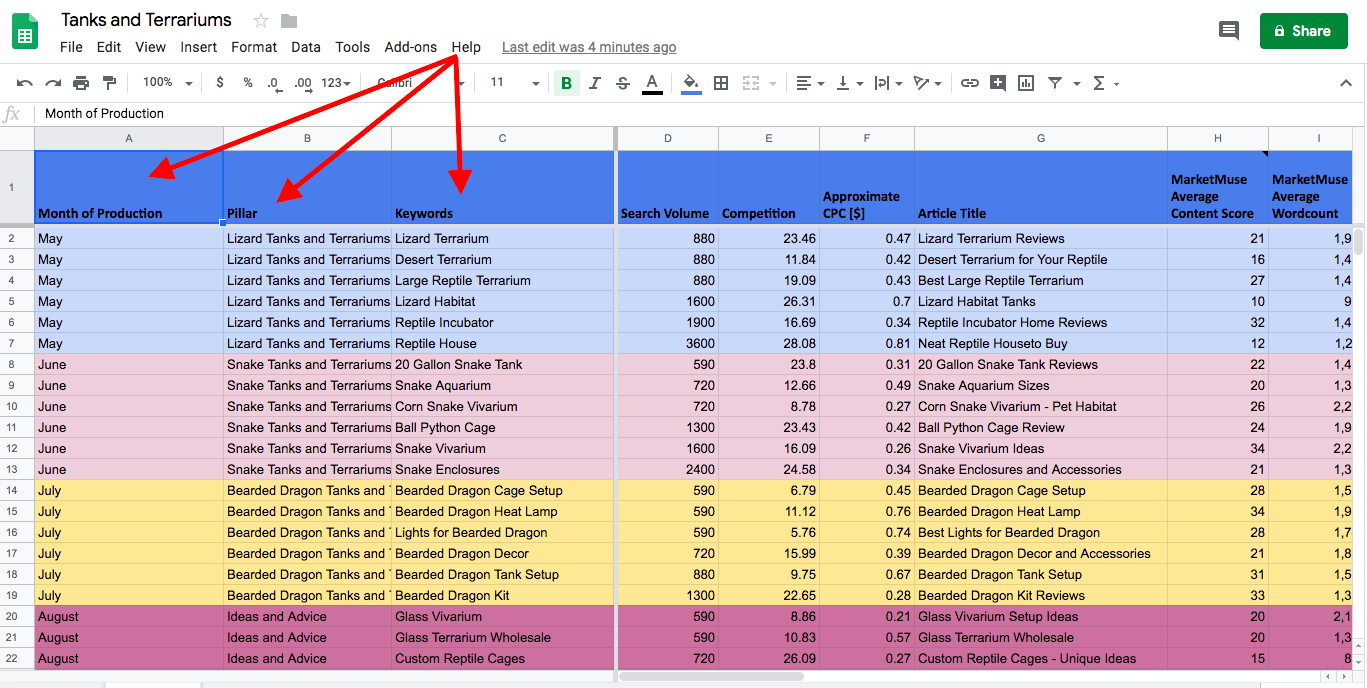Toggle bold formatting

(x=567, y=83)
